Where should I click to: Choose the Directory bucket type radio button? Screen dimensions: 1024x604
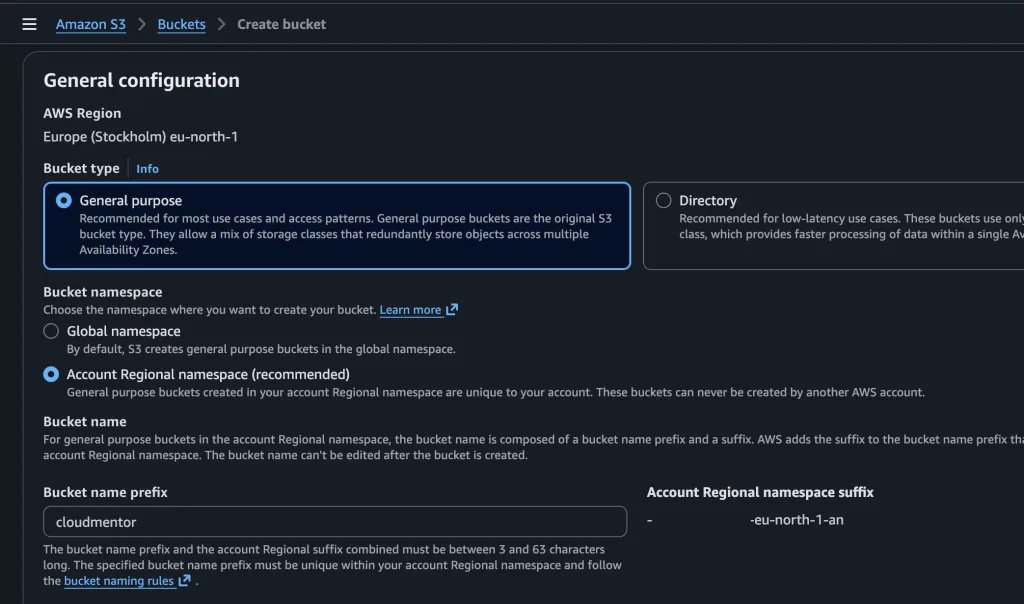[x=663, y=200]
